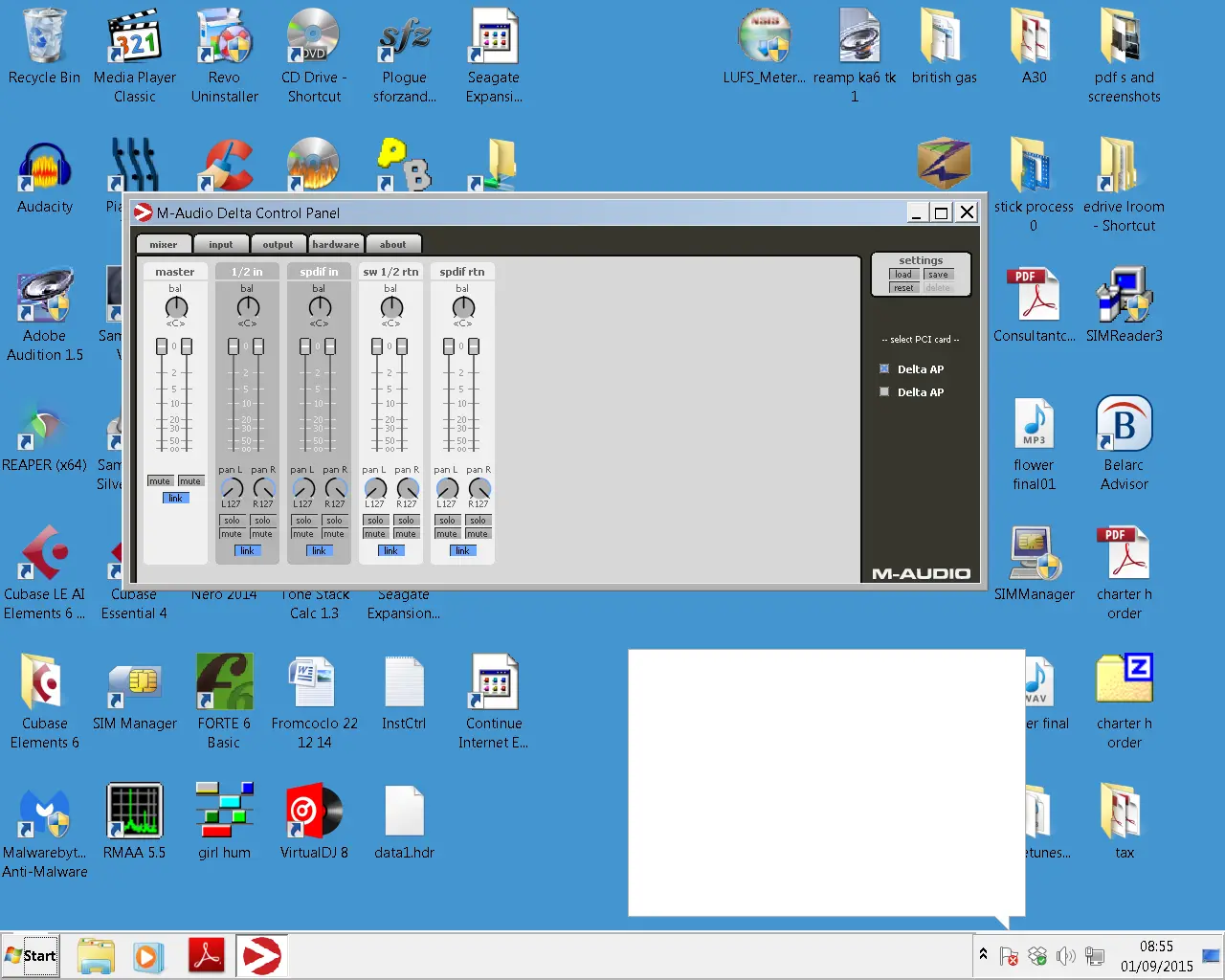Screen dimensions: 1225x980
Task: Select the pdf s and screenshots folder
Action: (x=1125, y=57)
